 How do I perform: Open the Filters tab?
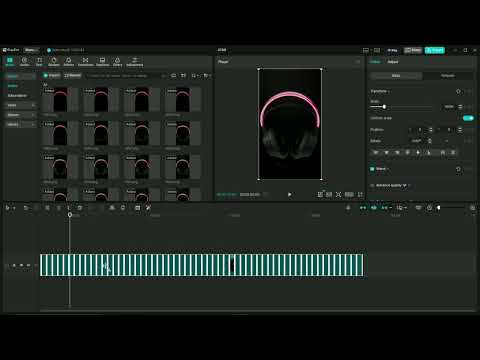click(117, 62)
